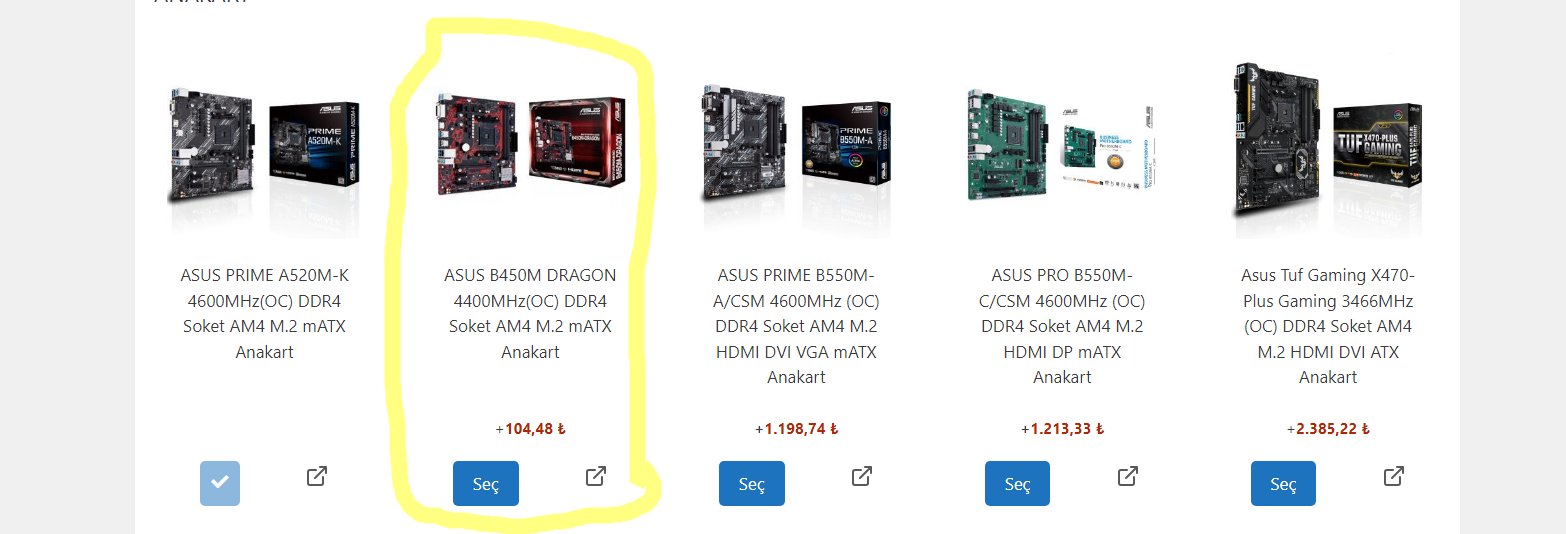Open external link icon for PRO B550M-C/CSM

point(1127,476)
